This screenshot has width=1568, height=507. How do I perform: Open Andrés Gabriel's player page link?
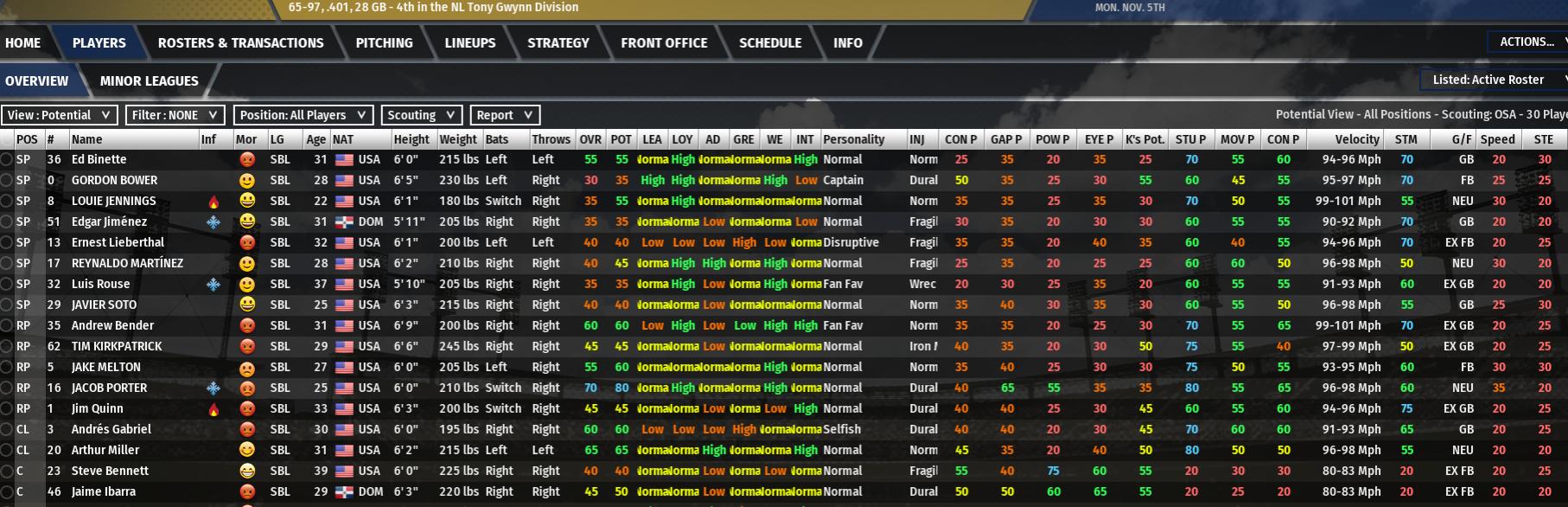tap(111, 430)
